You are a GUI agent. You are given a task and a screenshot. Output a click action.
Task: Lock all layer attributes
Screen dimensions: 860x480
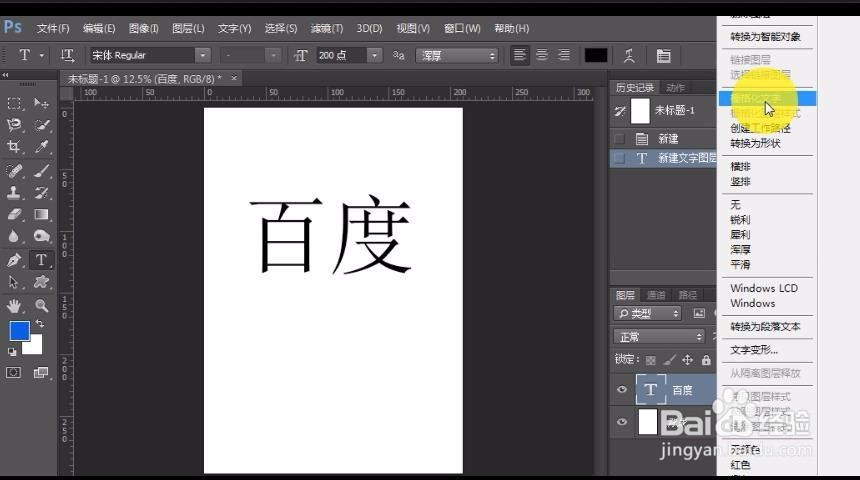click(706, 360)
